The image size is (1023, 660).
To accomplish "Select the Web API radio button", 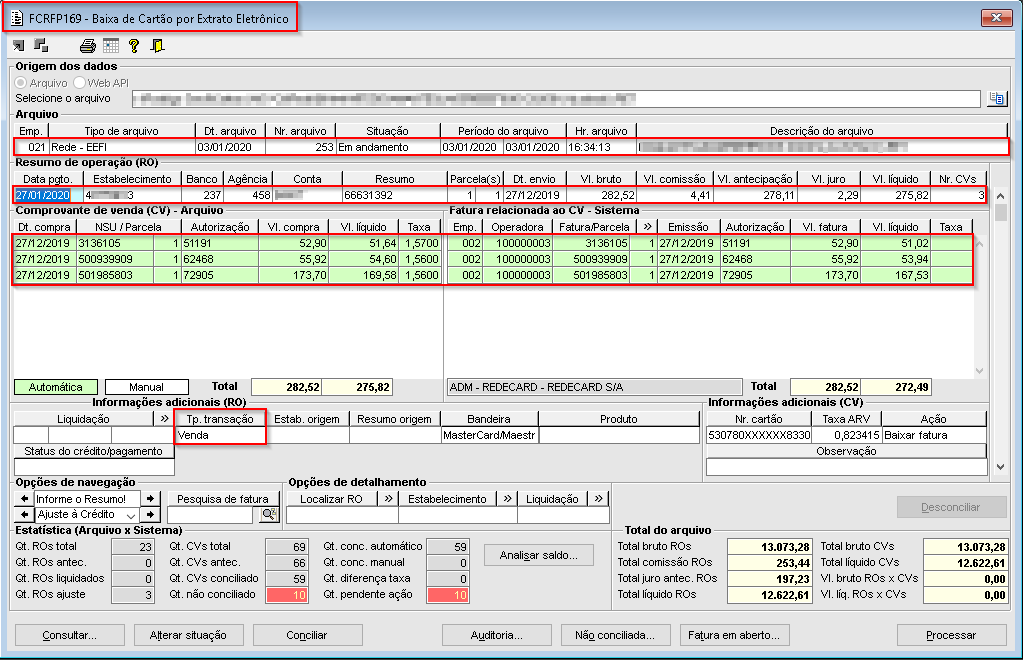I will (x=80, y=83).
